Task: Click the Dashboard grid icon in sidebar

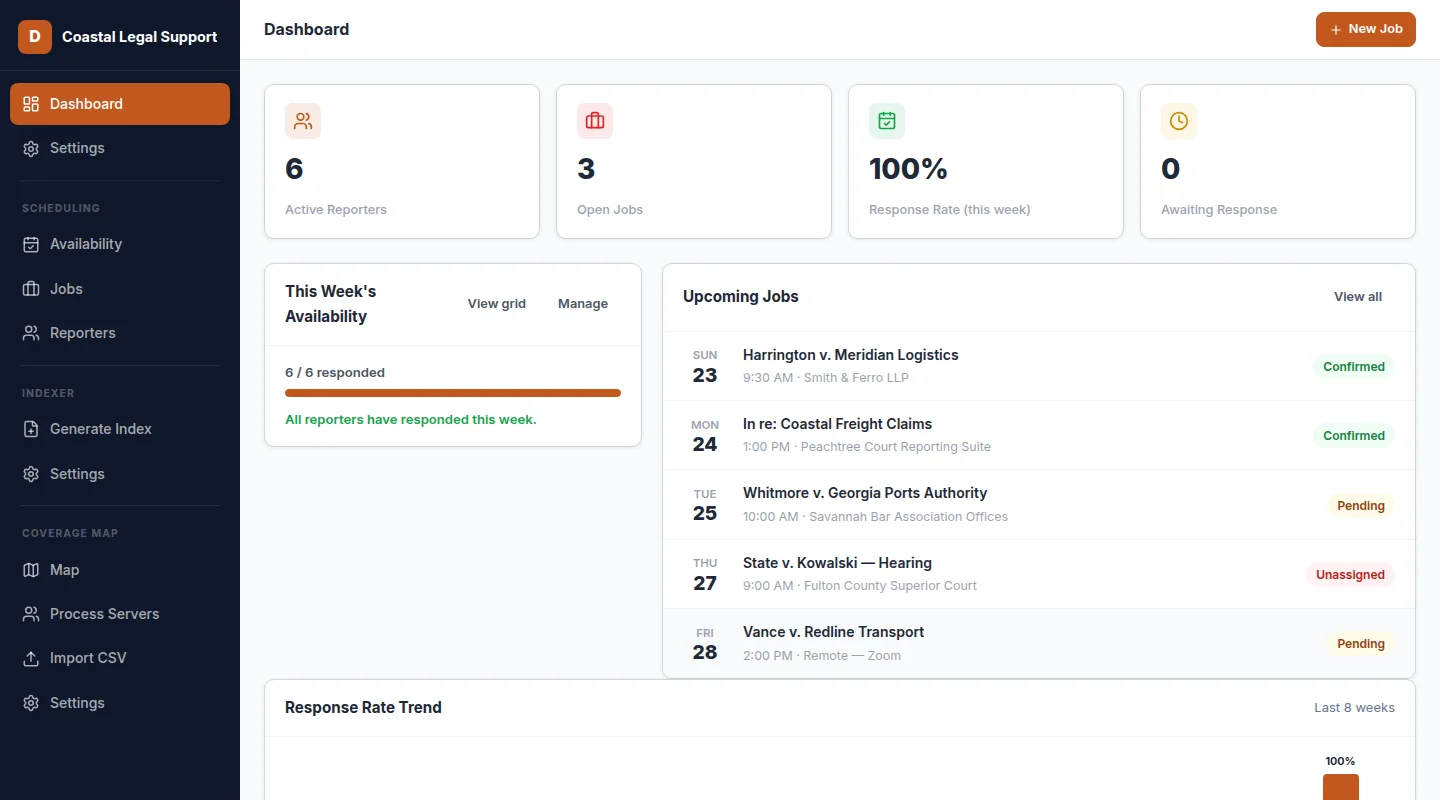Action: point(31,104)
